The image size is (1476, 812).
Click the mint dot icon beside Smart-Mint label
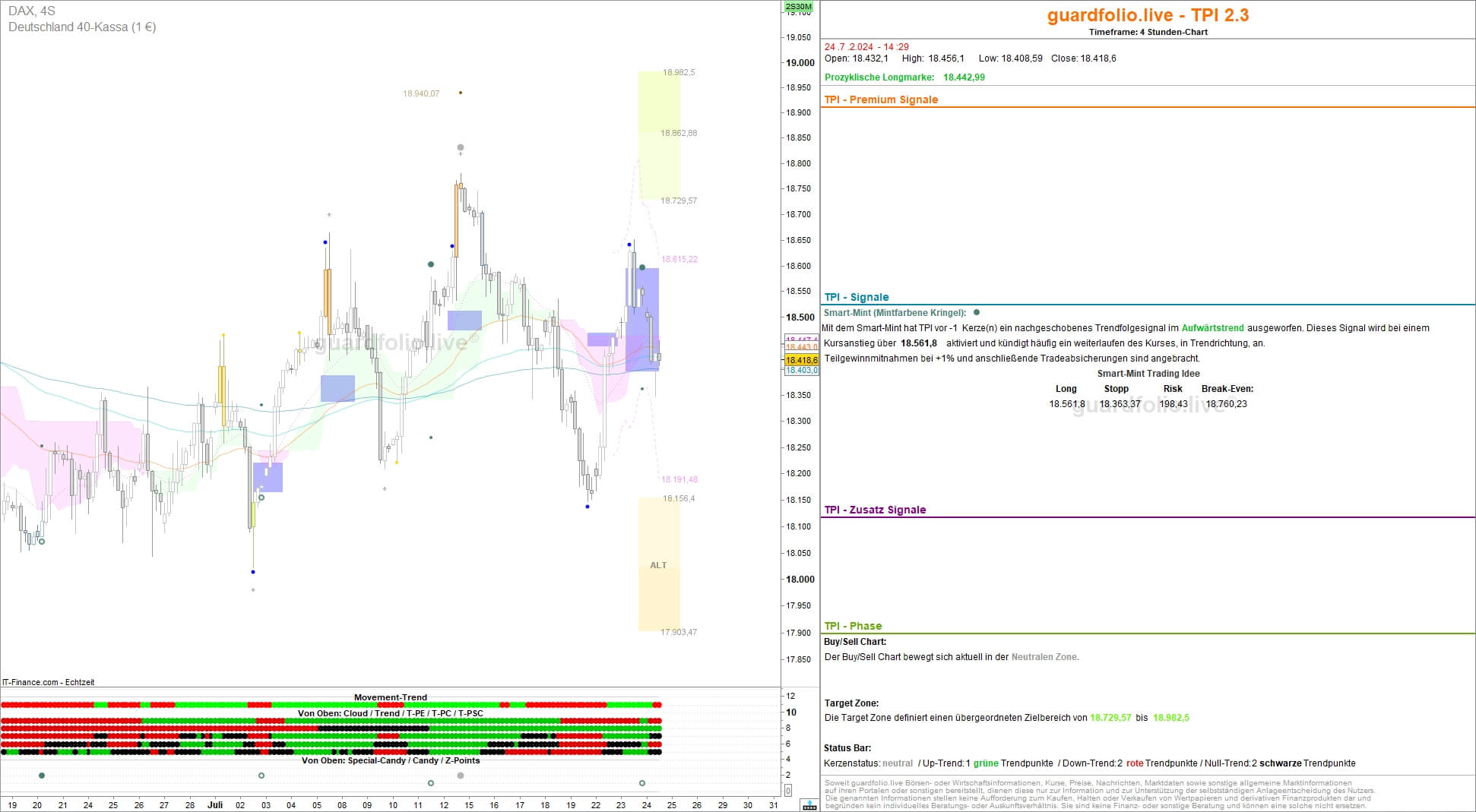coord(977,312)
